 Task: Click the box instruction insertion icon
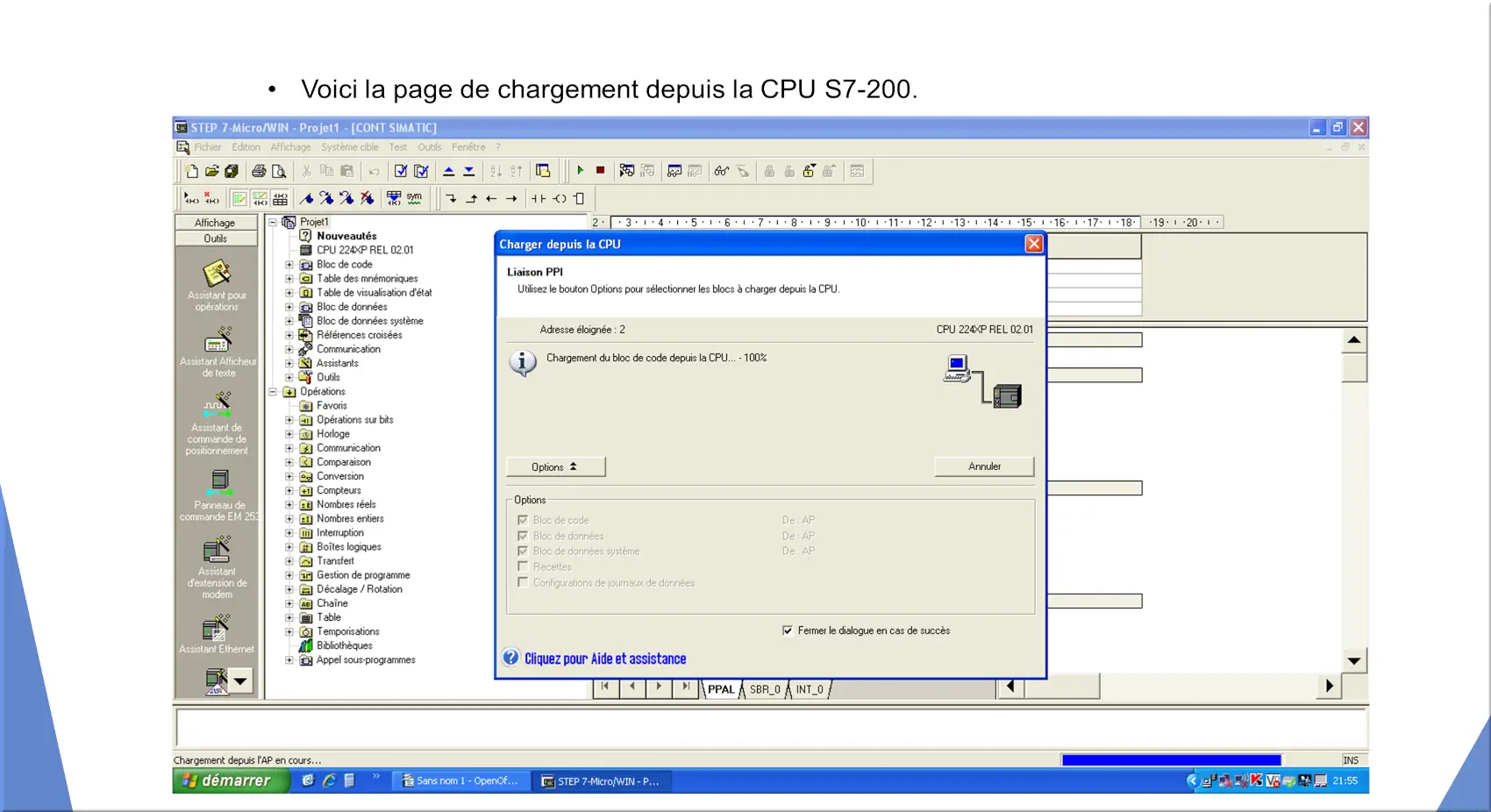(579, 198)
